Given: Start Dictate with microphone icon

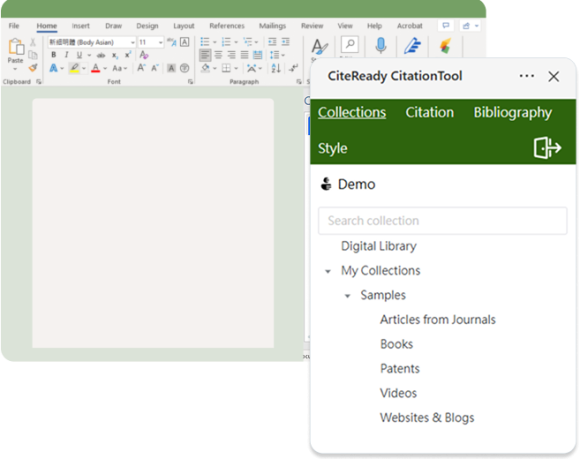Looking at the screenshot, I should (381, 46).
